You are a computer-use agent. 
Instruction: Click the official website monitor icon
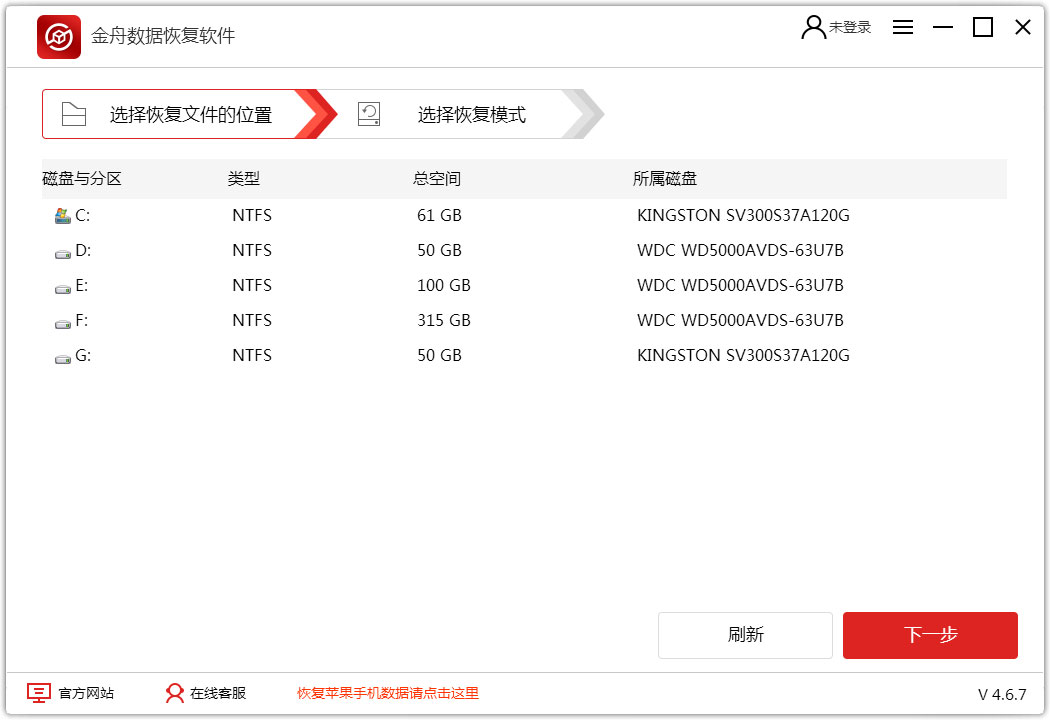pyautogui.click(x=38, y=693)
